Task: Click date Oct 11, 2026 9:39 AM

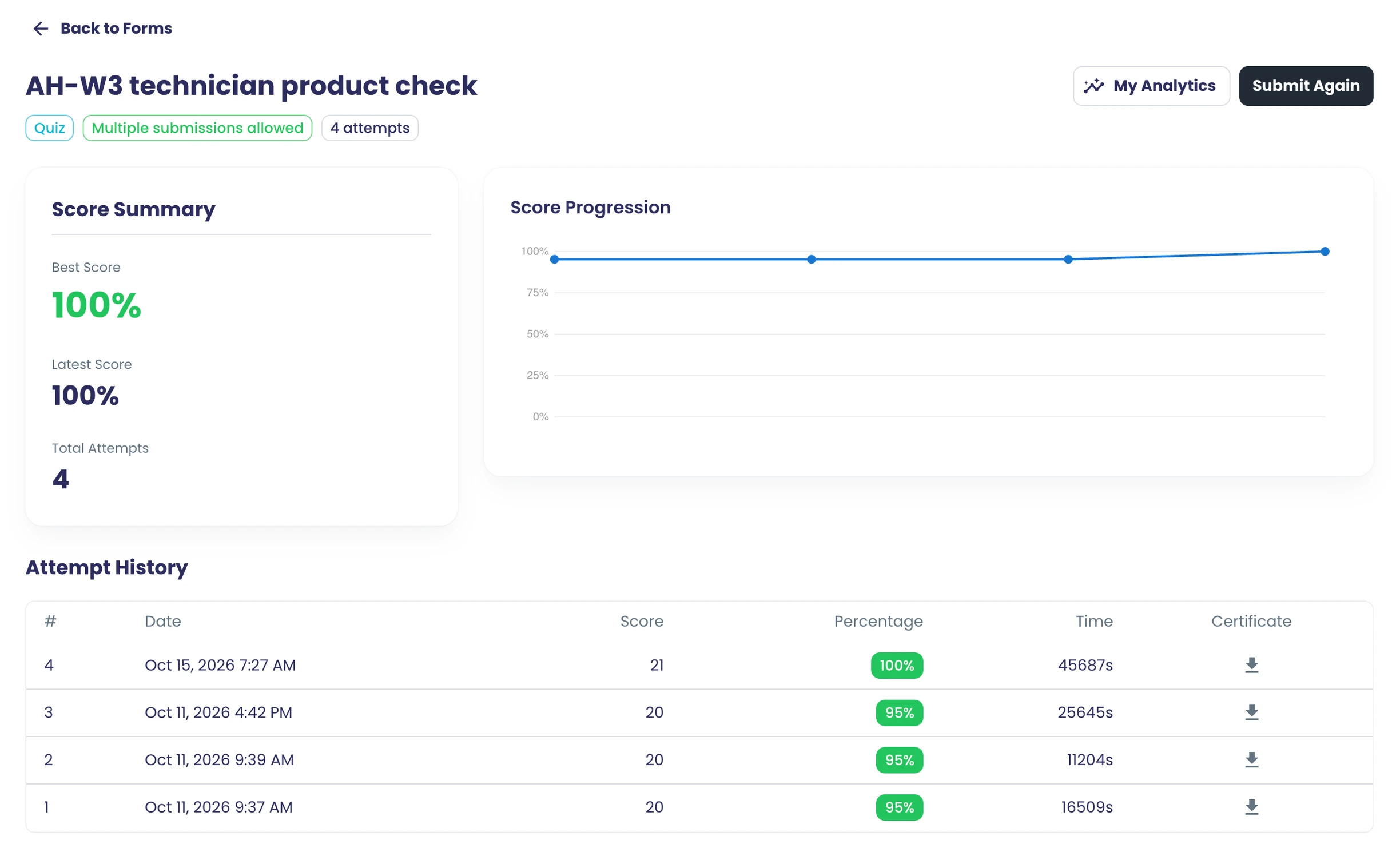Action: [x=219, y=760]
